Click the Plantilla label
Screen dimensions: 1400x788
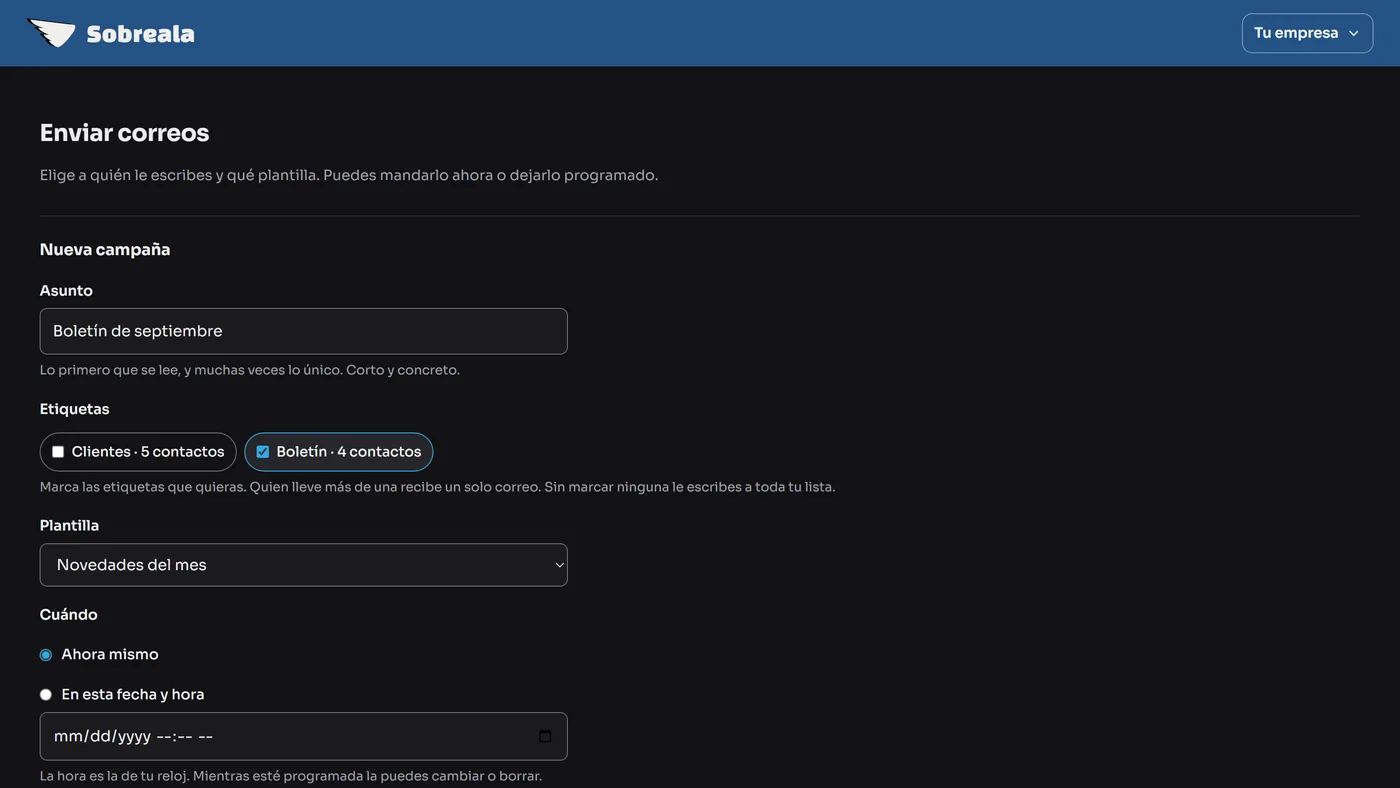pos(70,525)
